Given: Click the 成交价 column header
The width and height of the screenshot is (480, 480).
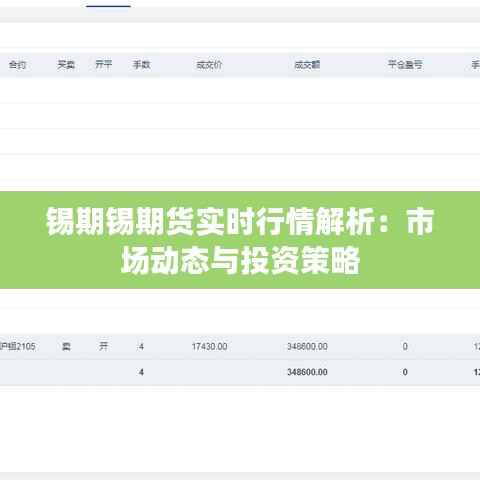Looking at the screenshot, I should [x=209, y=65].
